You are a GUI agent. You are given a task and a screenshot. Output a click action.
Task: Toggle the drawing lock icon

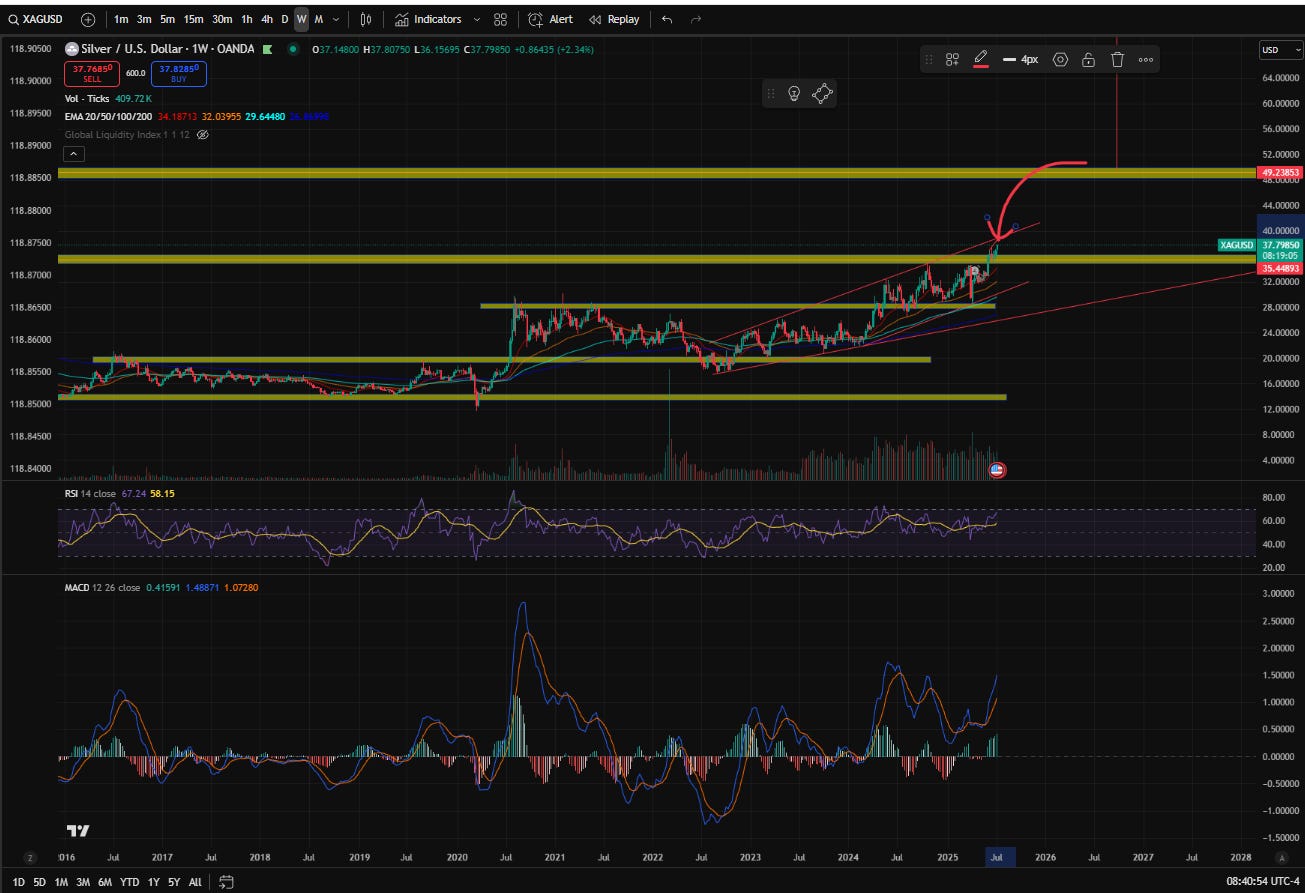pos(1088,59)
